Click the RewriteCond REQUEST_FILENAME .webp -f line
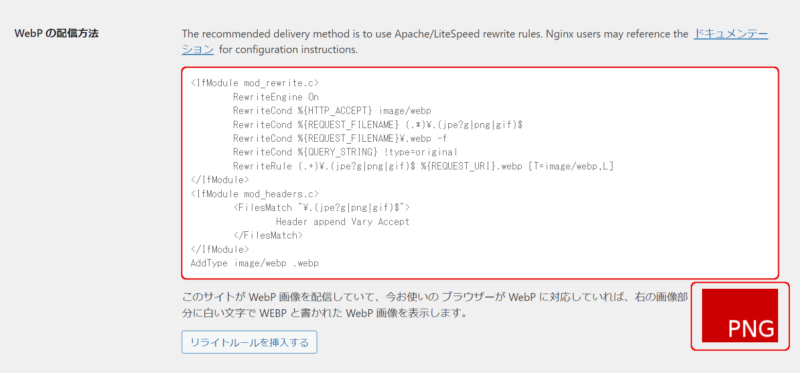Screen dimensions: 800x373 [341, 138]
